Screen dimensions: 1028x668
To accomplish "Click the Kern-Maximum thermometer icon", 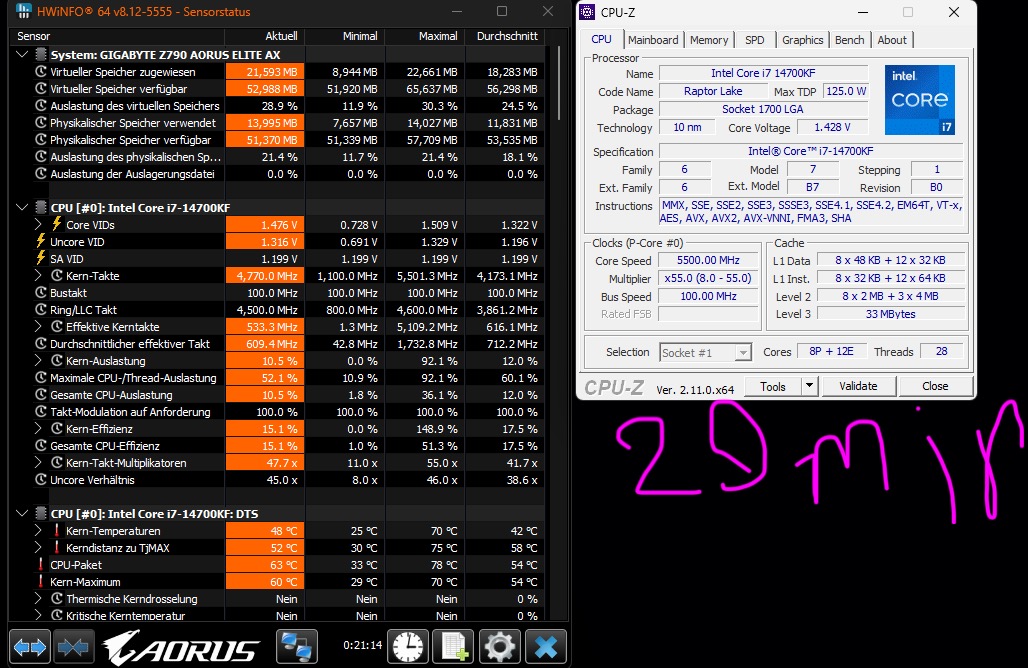I will (41, 581).
